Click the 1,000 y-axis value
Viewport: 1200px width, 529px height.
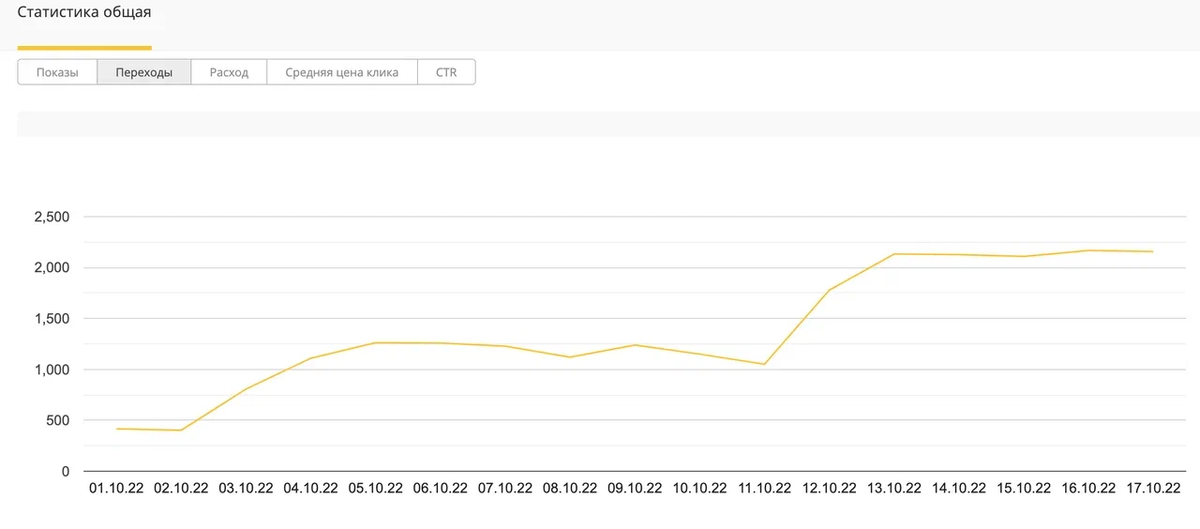click(52, 370)
